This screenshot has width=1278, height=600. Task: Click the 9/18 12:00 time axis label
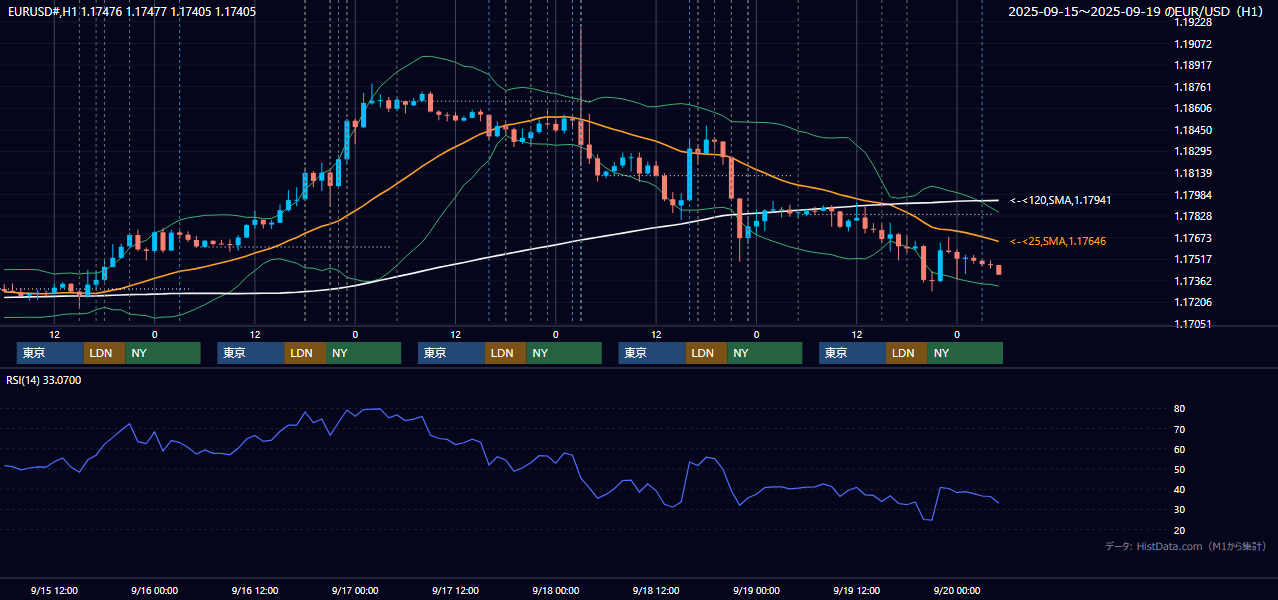[656, 590]
